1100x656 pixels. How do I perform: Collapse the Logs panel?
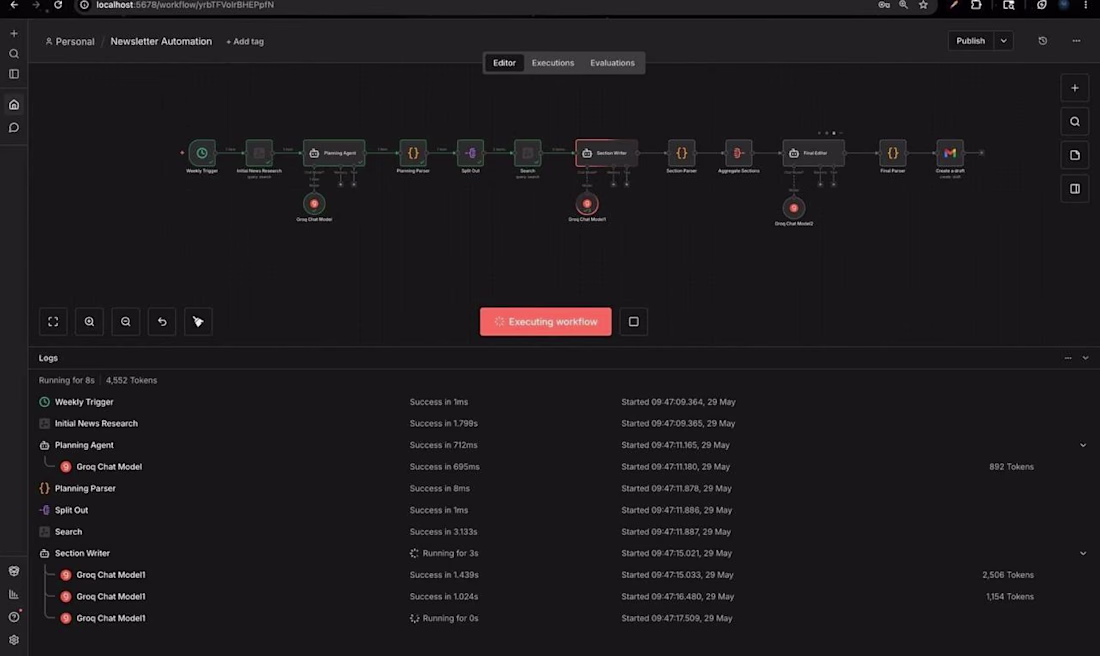tap(1085, 358)
